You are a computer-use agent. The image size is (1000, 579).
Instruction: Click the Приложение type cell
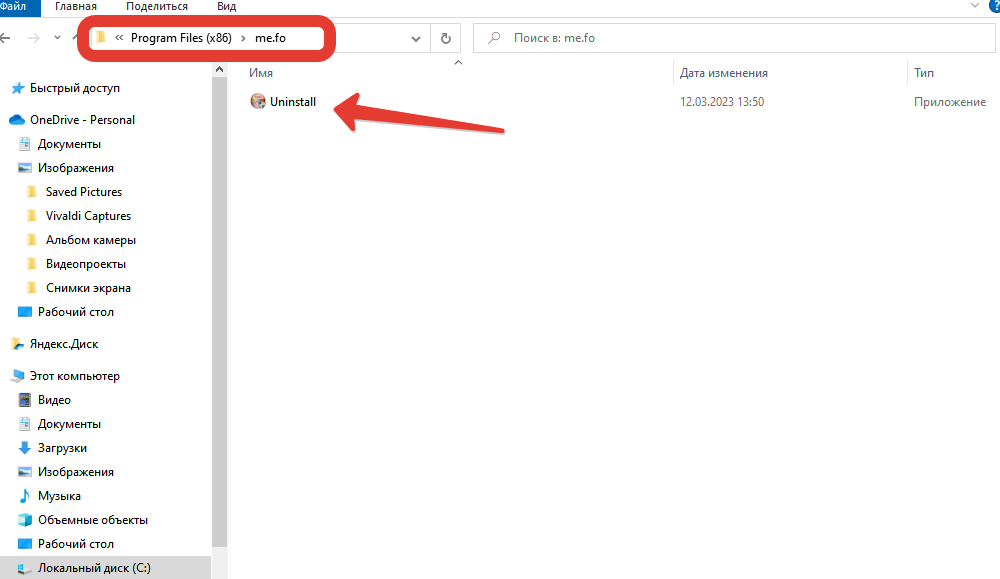(x=950, y=101)
